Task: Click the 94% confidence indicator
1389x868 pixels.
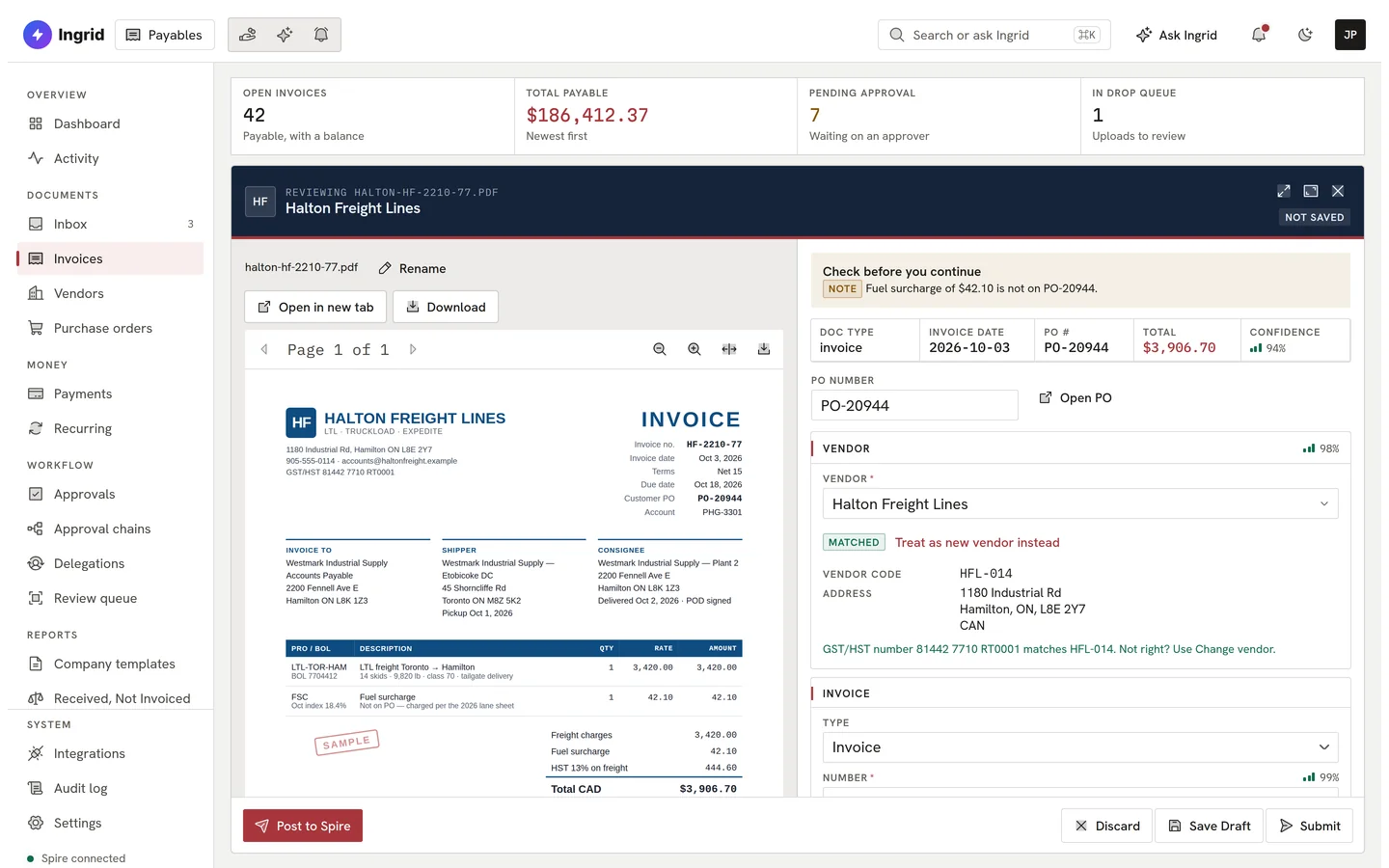Action: [x=1267, y=348]
